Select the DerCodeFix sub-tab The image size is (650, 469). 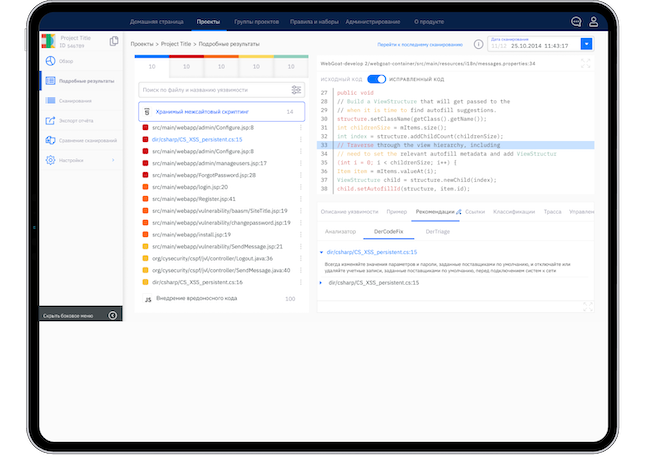pyautogui.click(x=388, y=231)
